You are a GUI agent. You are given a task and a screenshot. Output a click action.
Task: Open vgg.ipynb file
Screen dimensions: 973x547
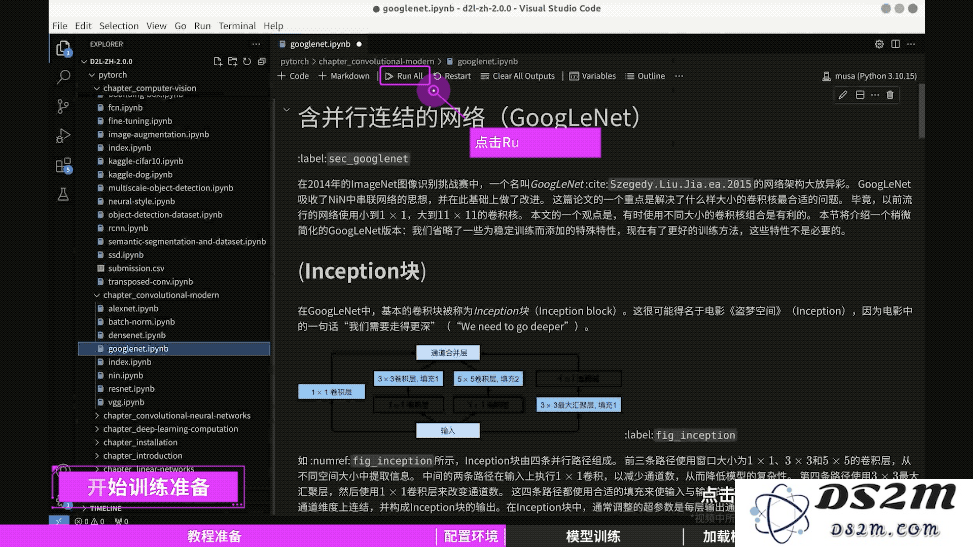coord(126,402)
